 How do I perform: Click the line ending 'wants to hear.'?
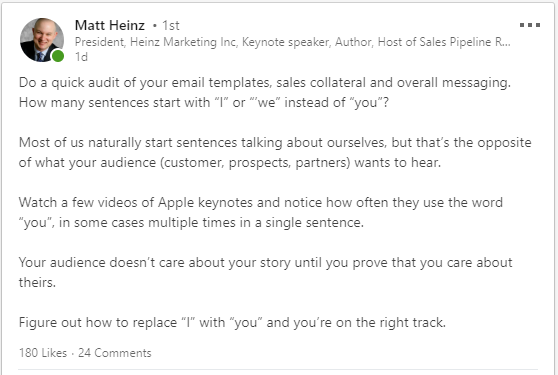point(230,163)
